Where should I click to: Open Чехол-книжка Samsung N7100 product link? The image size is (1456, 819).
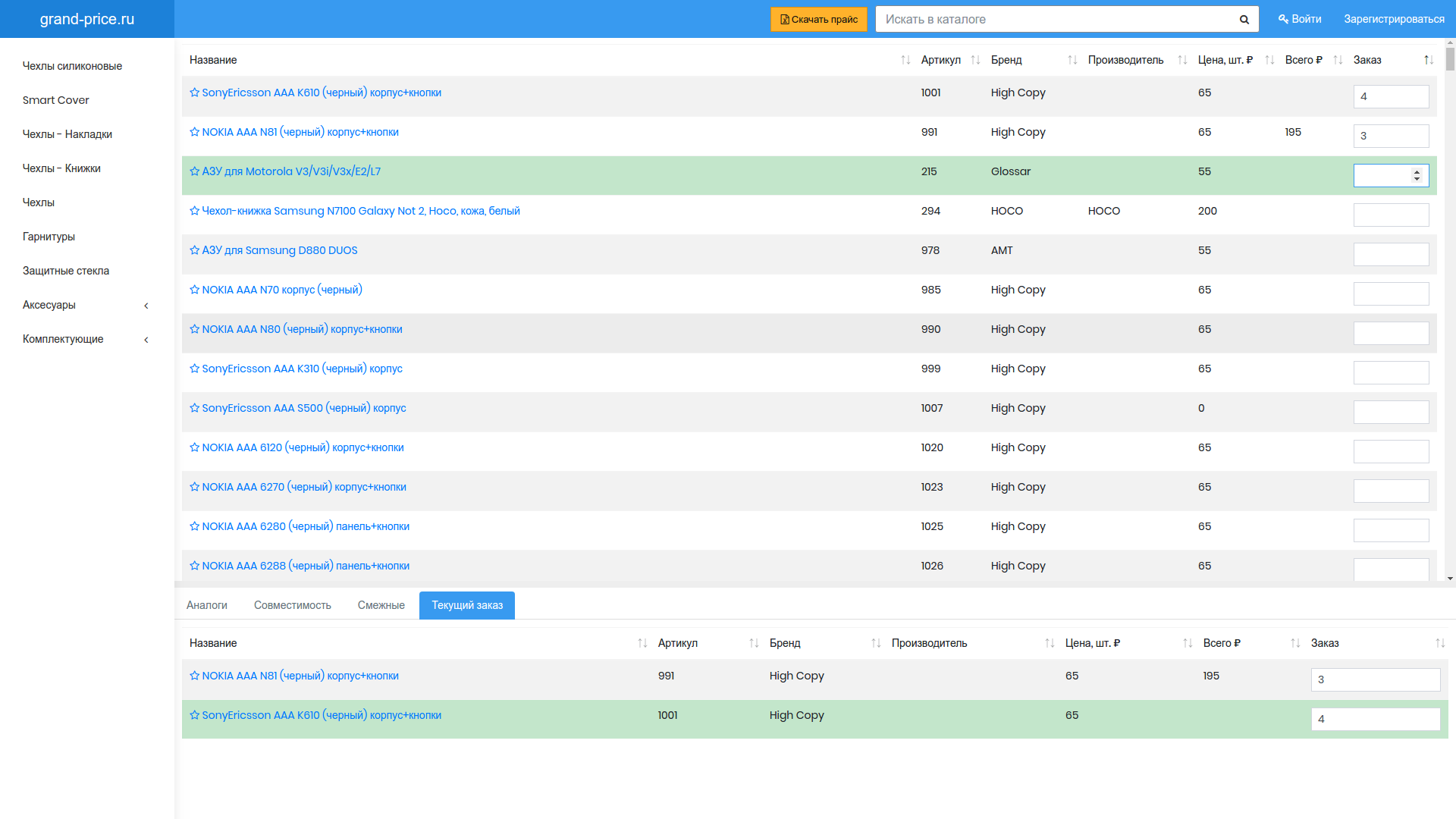361,211
